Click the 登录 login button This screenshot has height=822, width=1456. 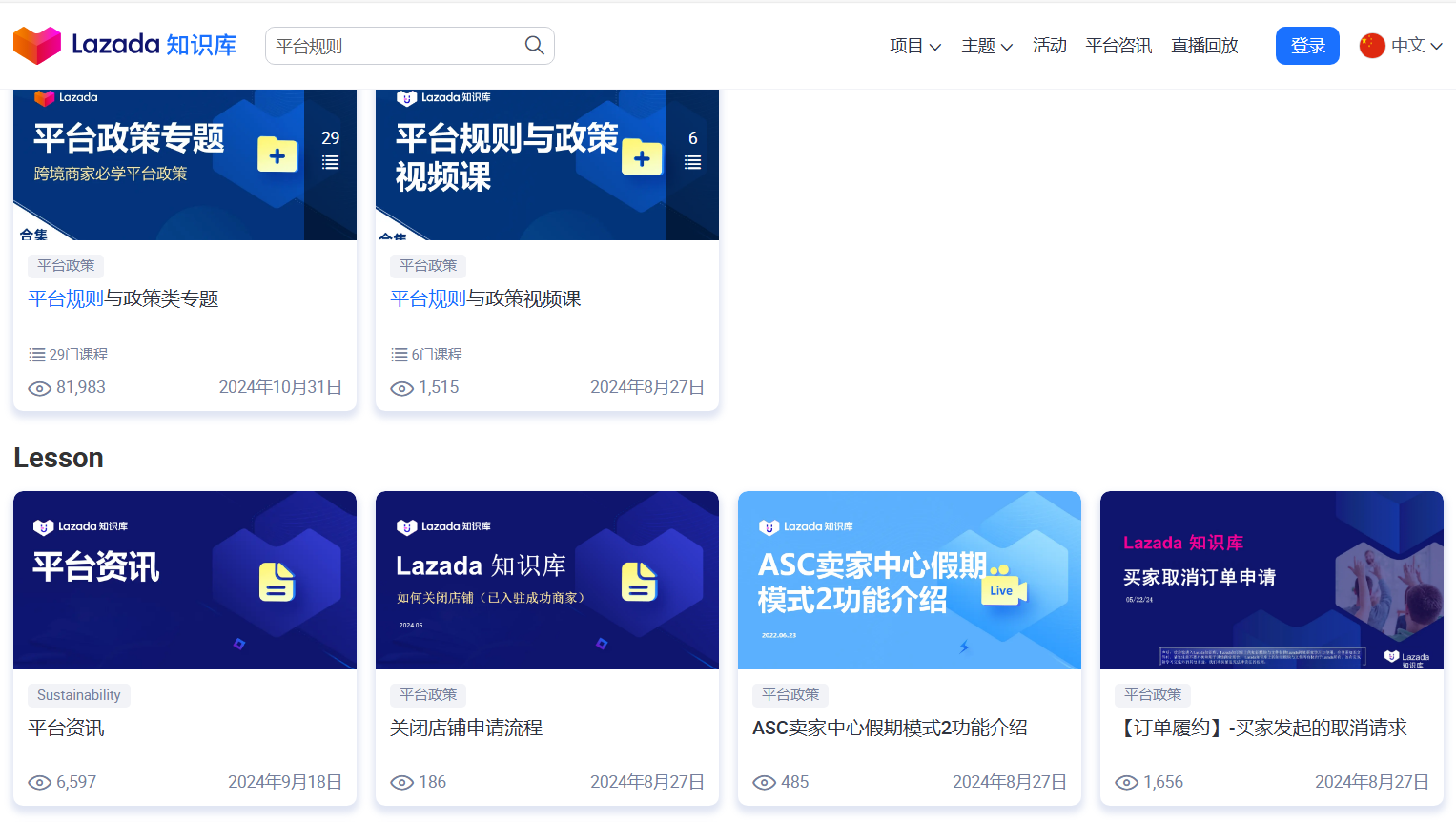click(1307, 46)
